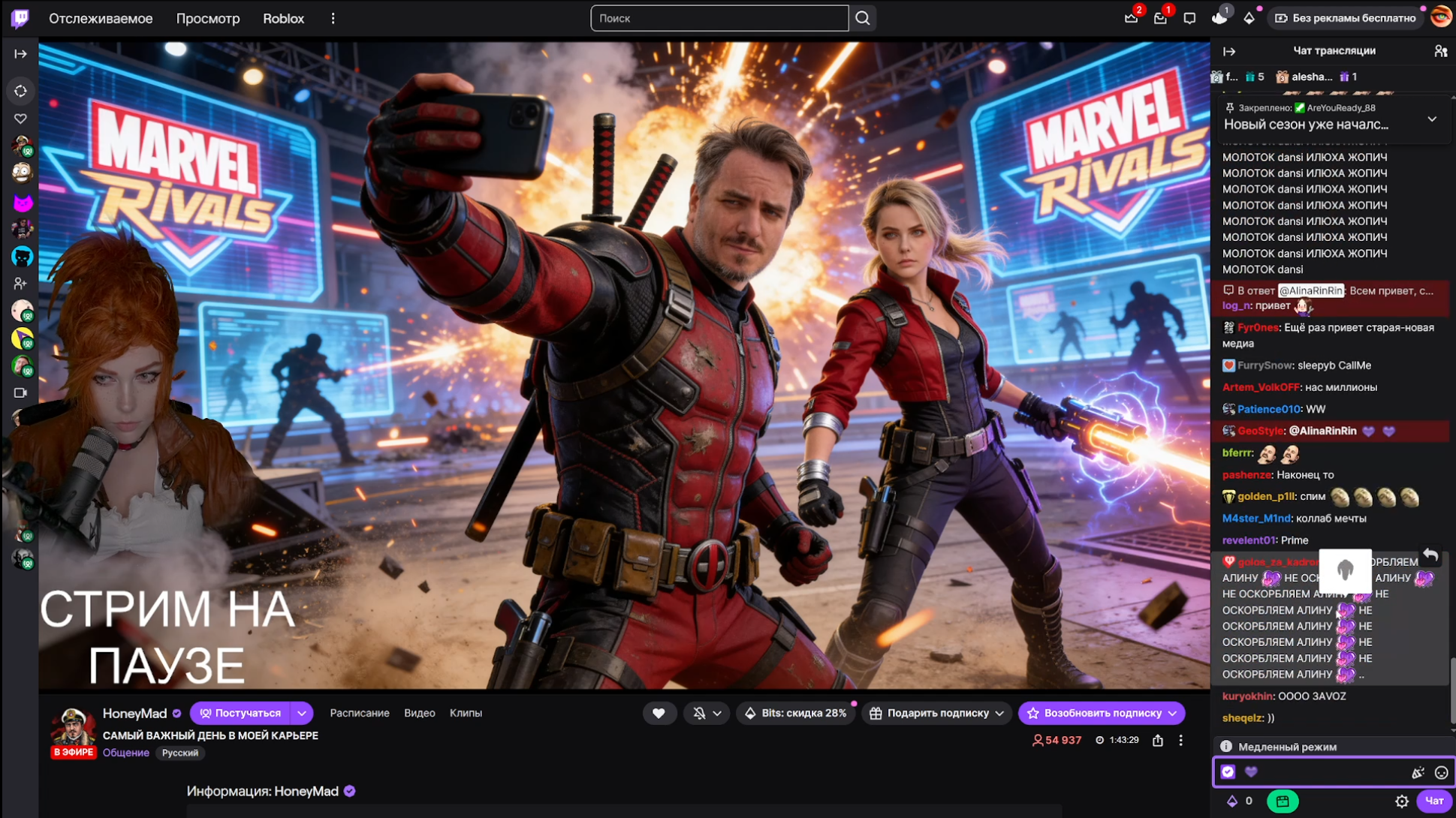The width and height of the screenshot is (1456, 818).
Task: Open chat settings gear icon
Action: [1401, 801]
